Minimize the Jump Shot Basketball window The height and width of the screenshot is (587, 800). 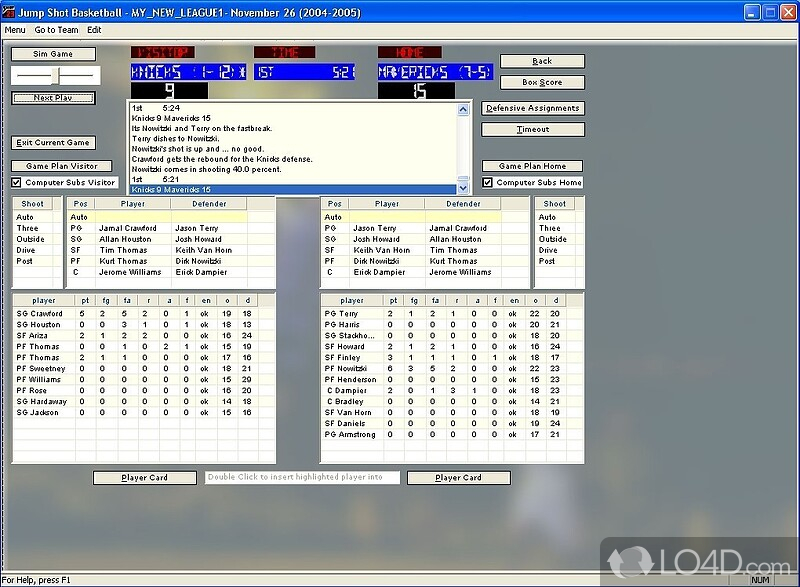point(752,13)
